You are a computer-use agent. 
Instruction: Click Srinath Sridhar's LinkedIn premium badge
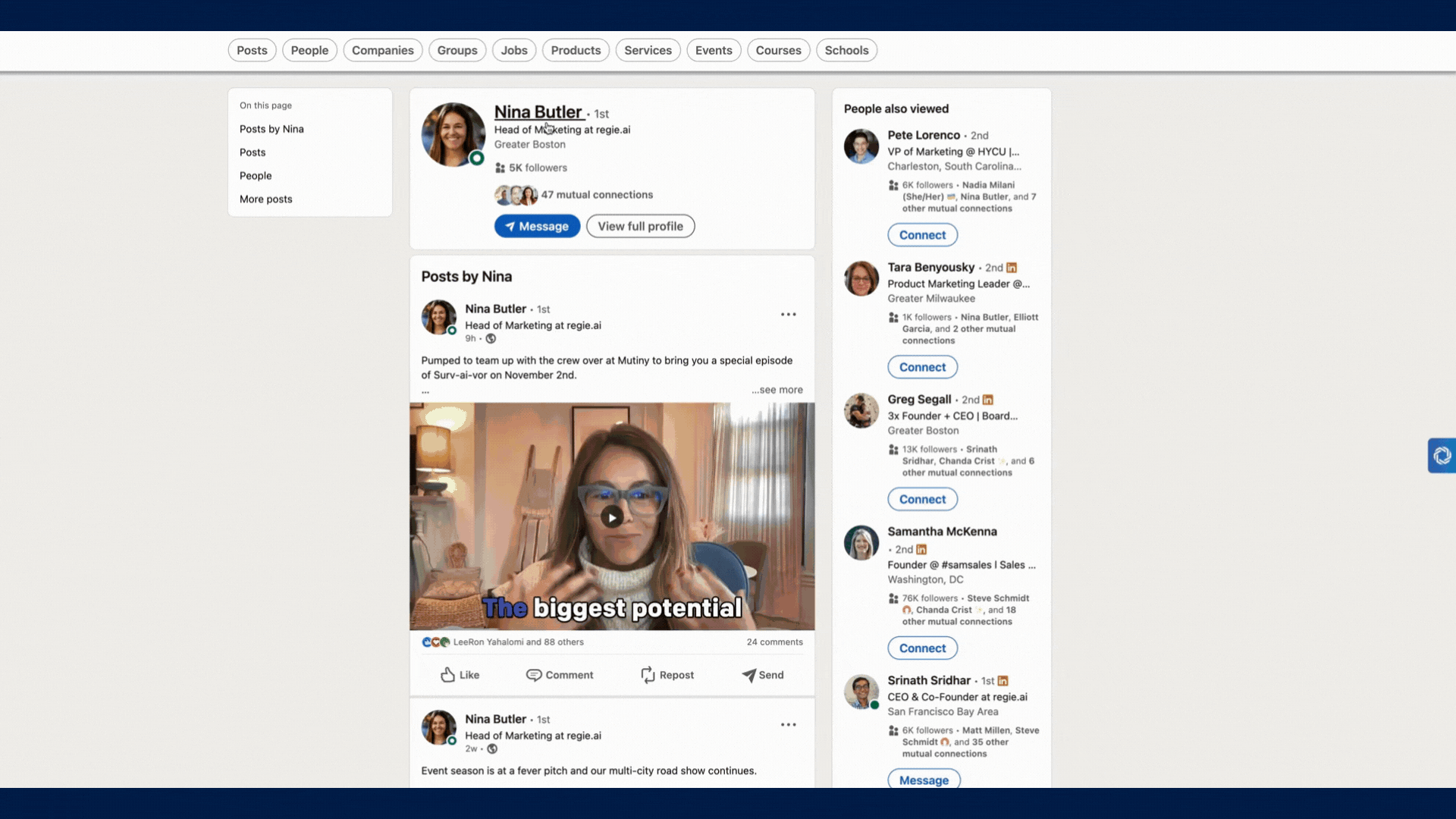click(x=1003, y=681)
